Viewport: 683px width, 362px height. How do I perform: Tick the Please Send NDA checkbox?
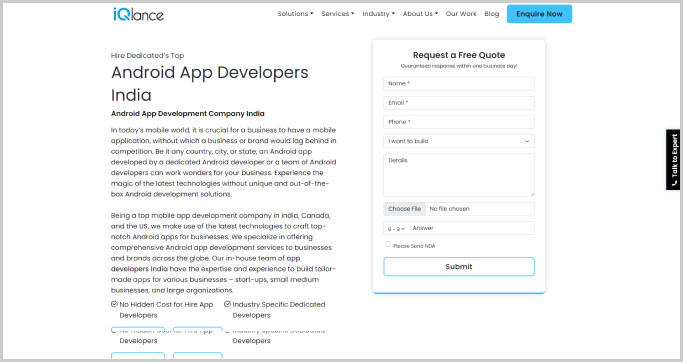pyautogui.click(x=388, y=244)
